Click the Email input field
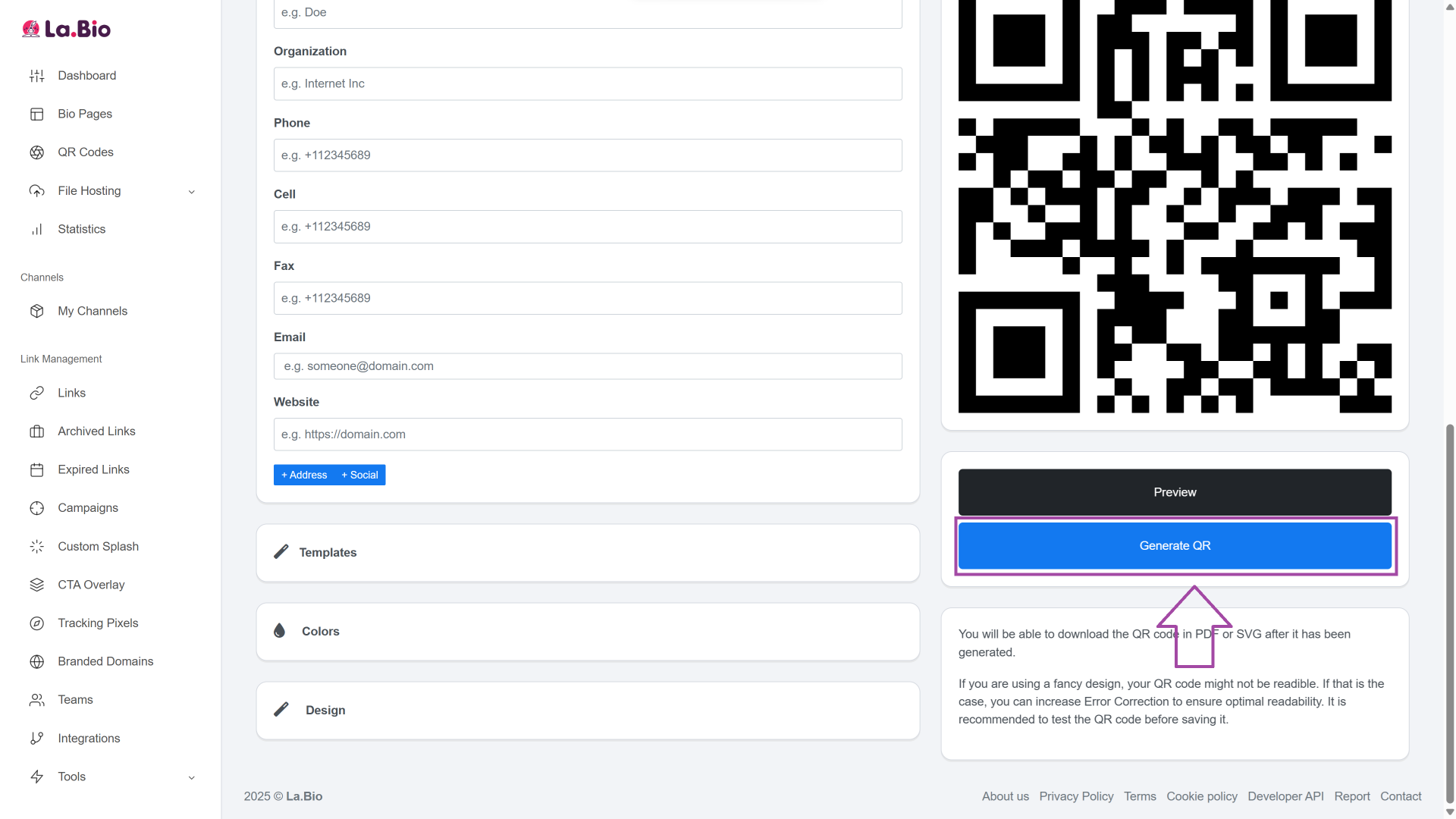The height and width of the screenshot is (819, 1456). (x=588, y=366)
